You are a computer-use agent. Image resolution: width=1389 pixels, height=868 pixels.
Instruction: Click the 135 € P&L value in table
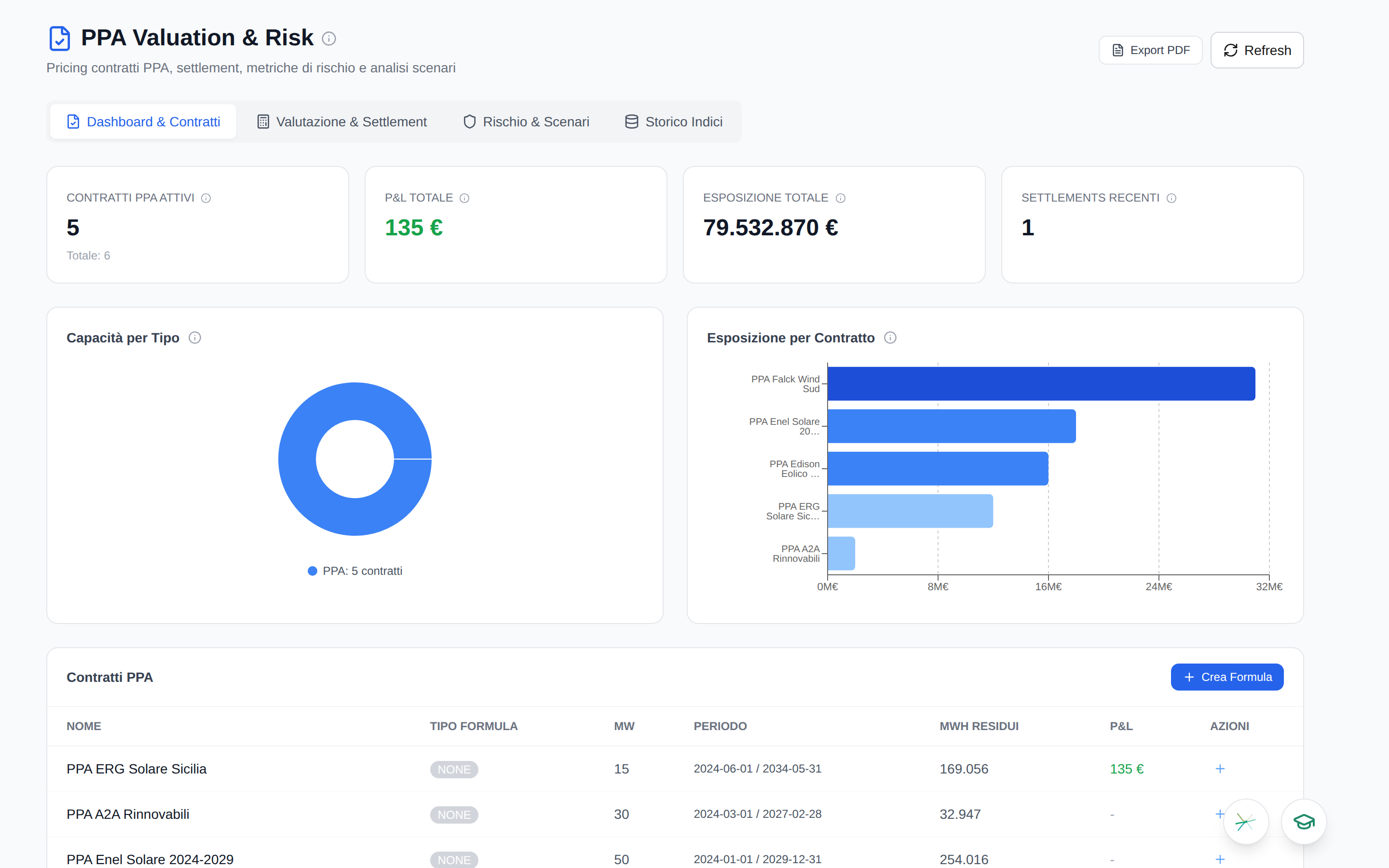coord(1126,769)
